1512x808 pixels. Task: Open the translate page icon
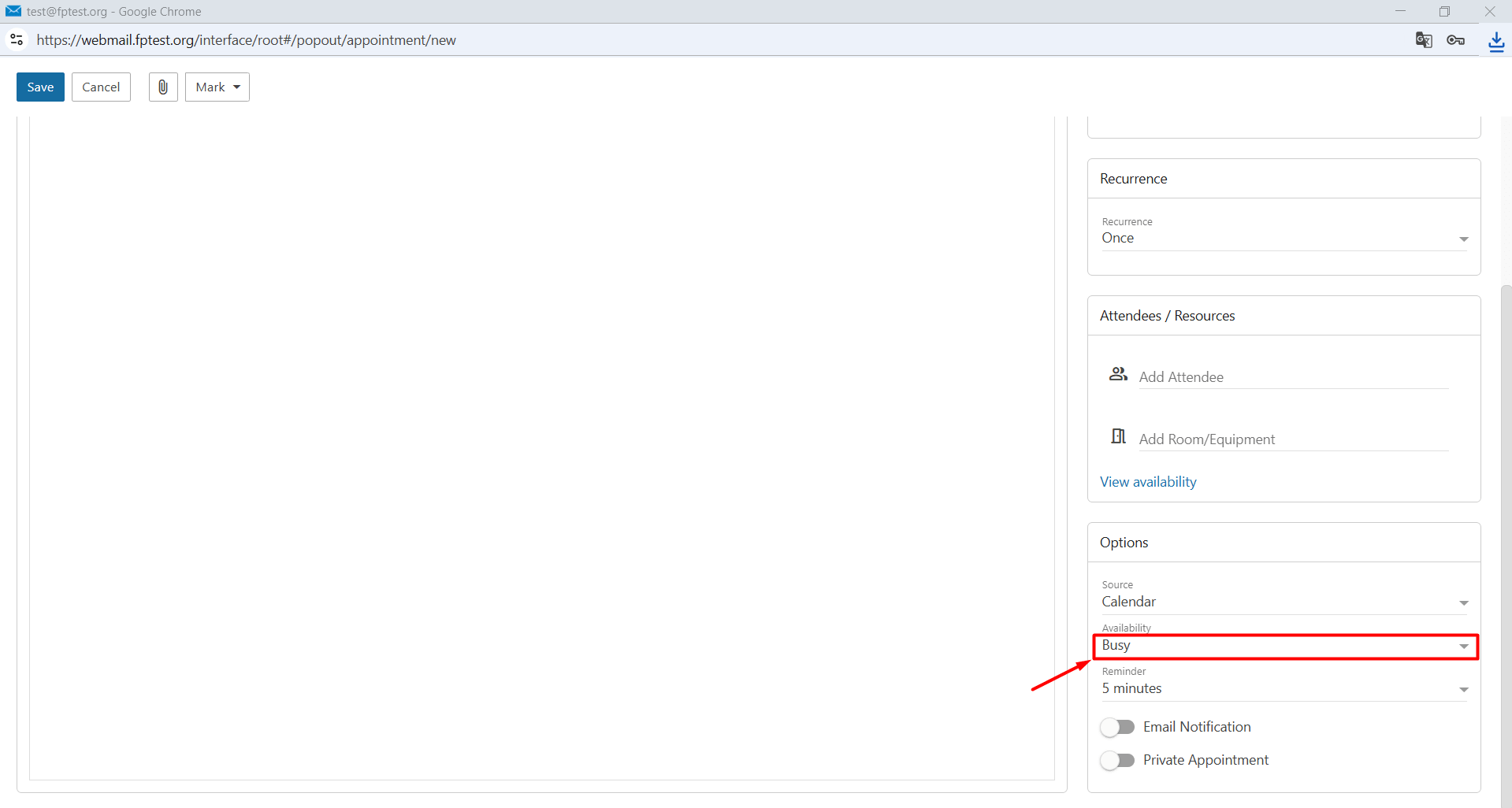(1424, 40)
